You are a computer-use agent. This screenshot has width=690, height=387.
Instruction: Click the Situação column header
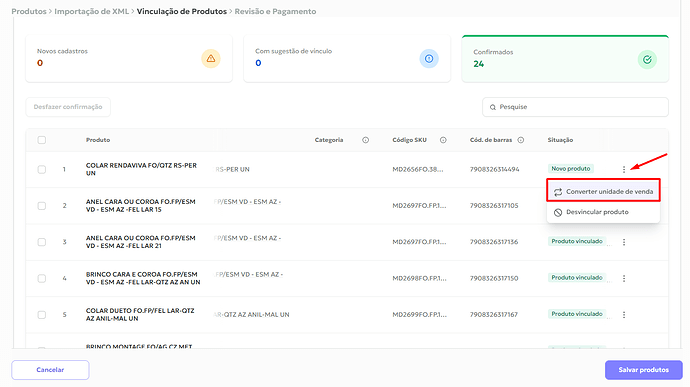pos(560,140)
